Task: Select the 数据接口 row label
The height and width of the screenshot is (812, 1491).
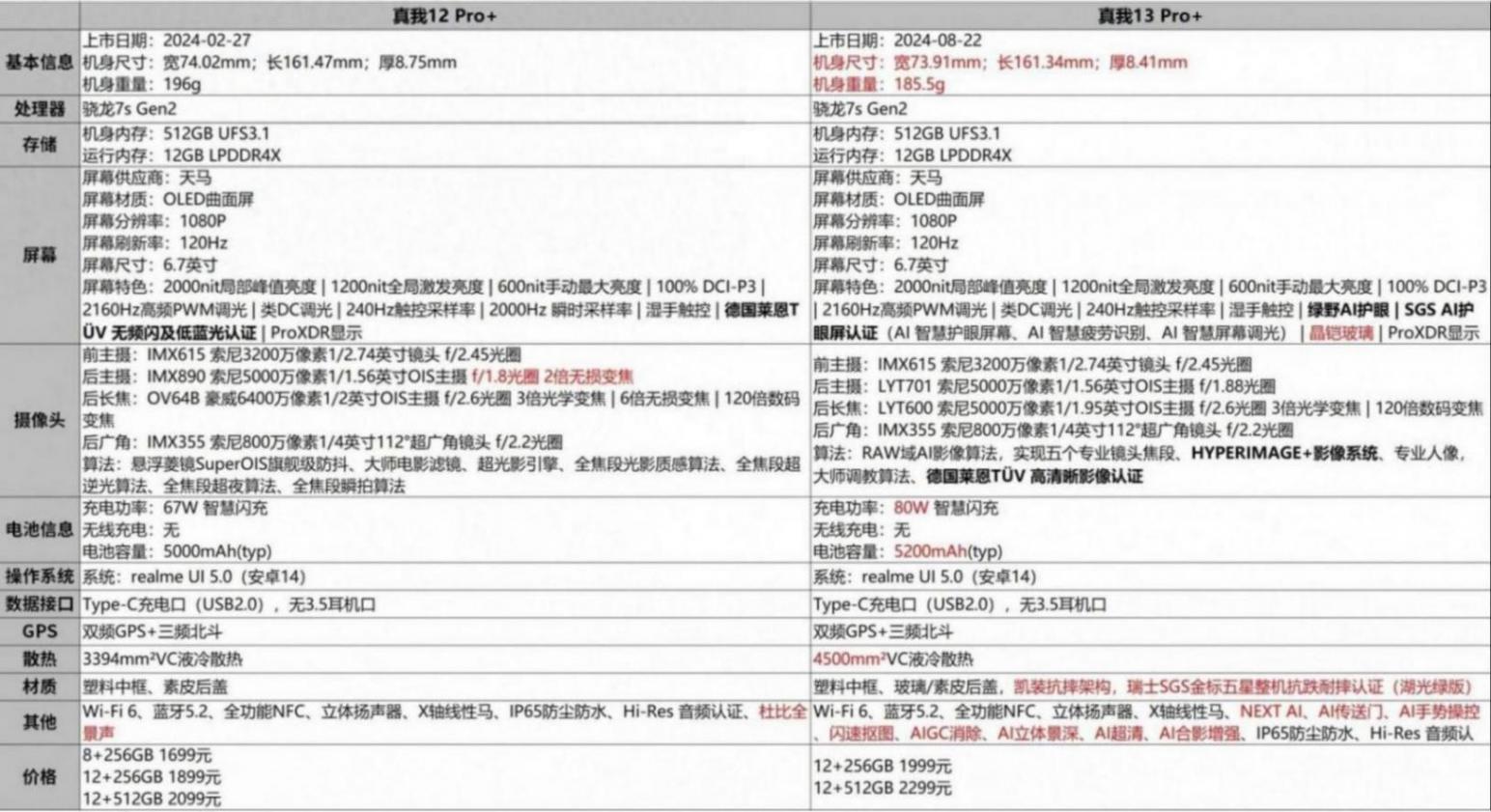Action: click(40, 604)
